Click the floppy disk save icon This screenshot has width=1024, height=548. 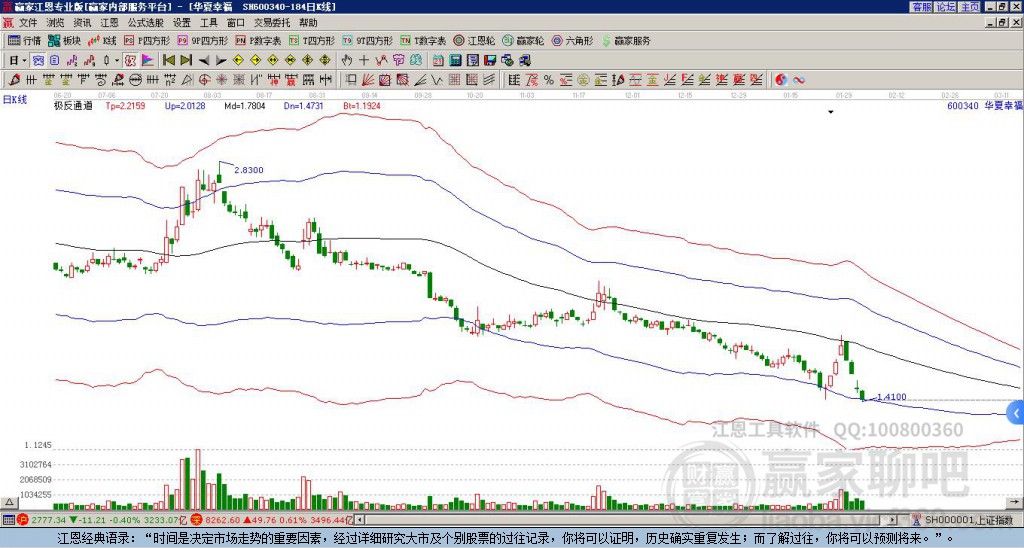[x=490, y=60]
